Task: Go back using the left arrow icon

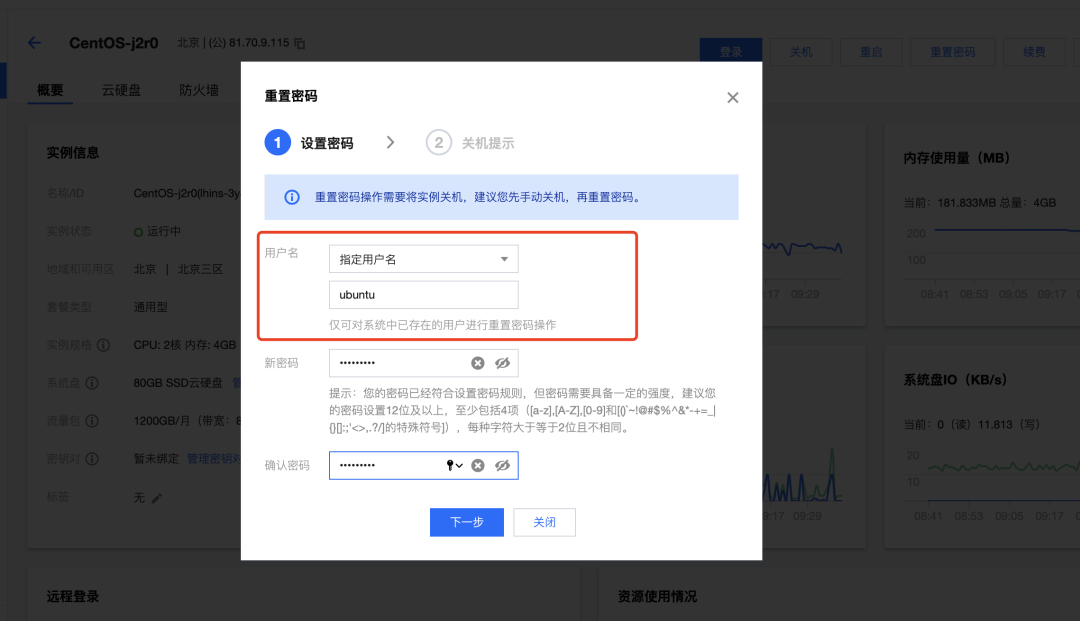Action: [34, 43]
